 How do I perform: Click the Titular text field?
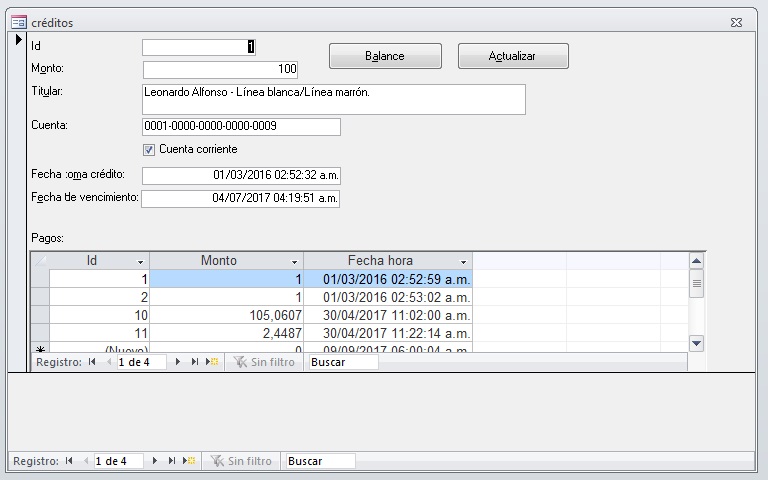334,99
